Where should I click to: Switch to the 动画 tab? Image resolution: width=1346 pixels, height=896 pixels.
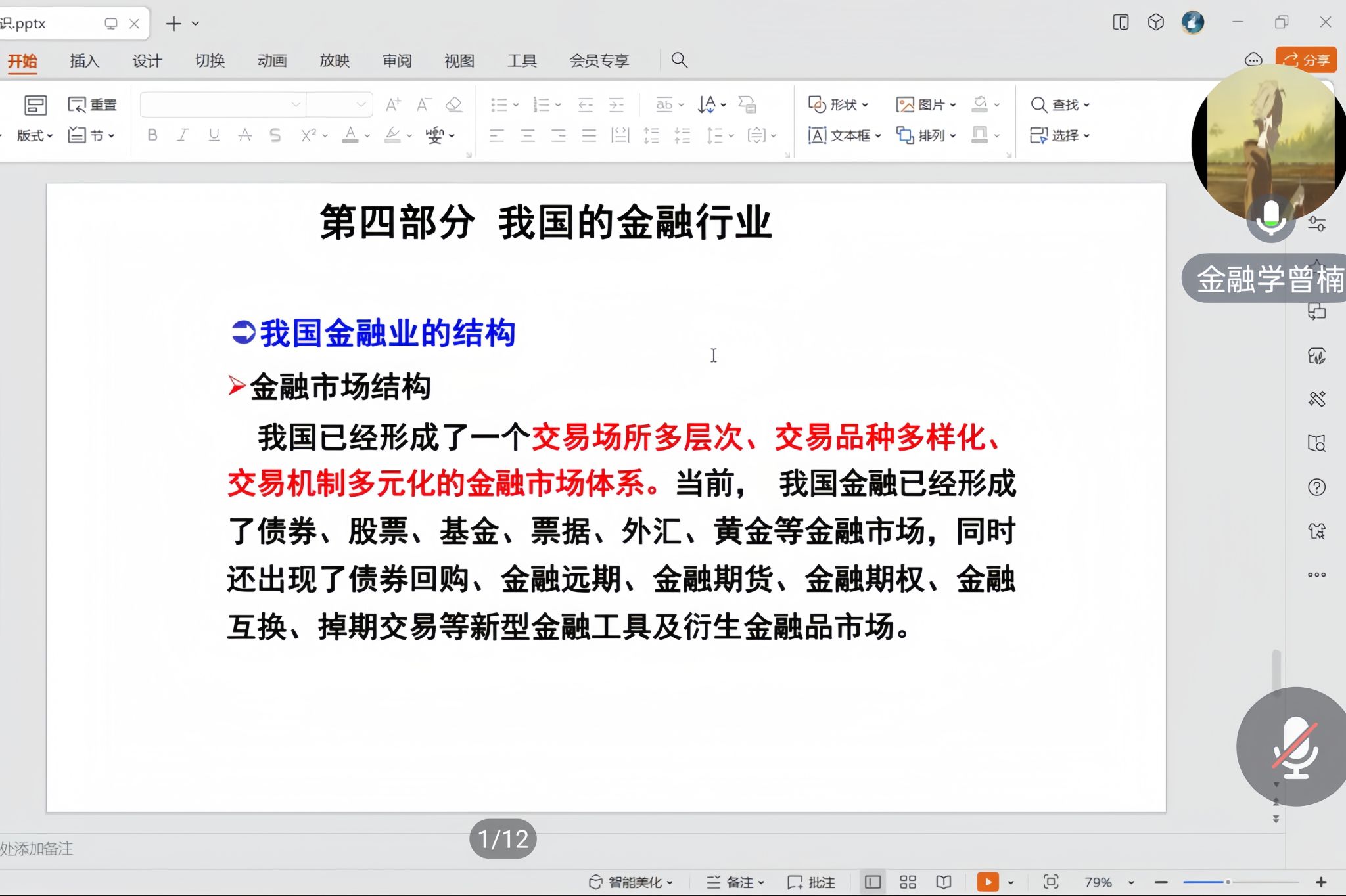[x=272, y=61]
